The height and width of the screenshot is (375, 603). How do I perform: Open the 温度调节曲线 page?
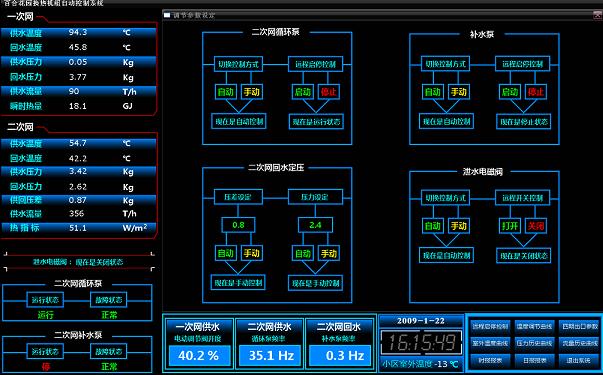(535, 327)
